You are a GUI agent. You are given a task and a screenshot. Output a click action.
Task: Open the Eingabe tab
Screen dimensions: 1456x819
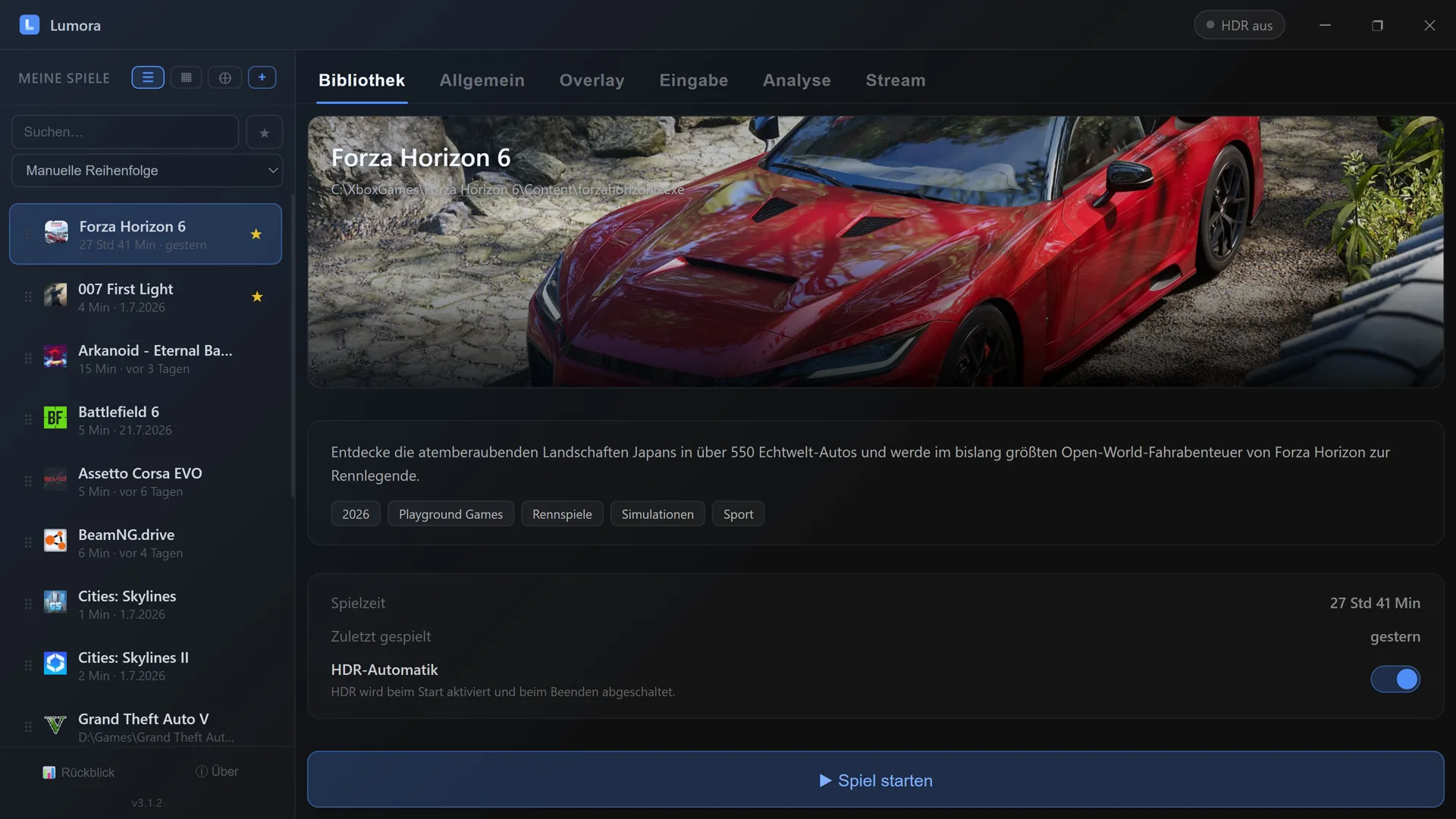point(694,80)
